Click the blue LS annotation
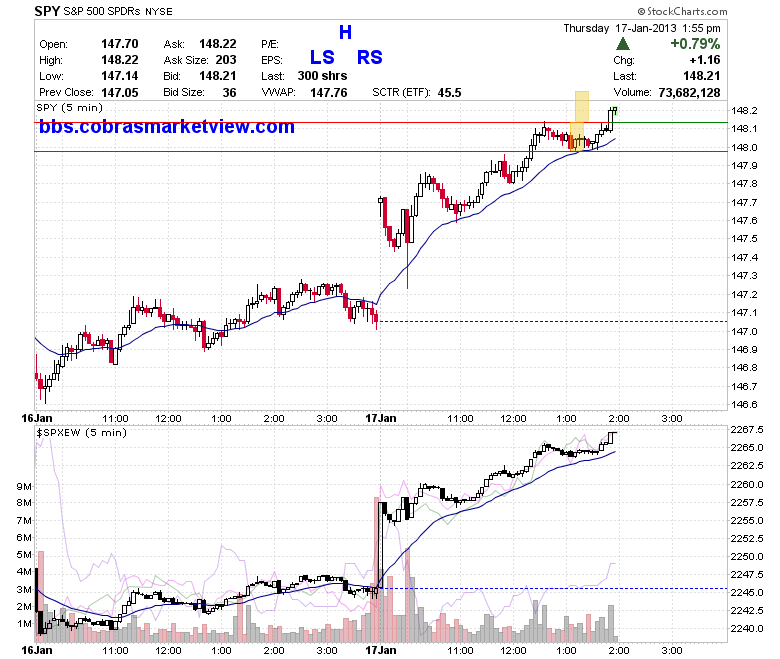This screenshot has width=780, height=659. click(x=322, y=57)
